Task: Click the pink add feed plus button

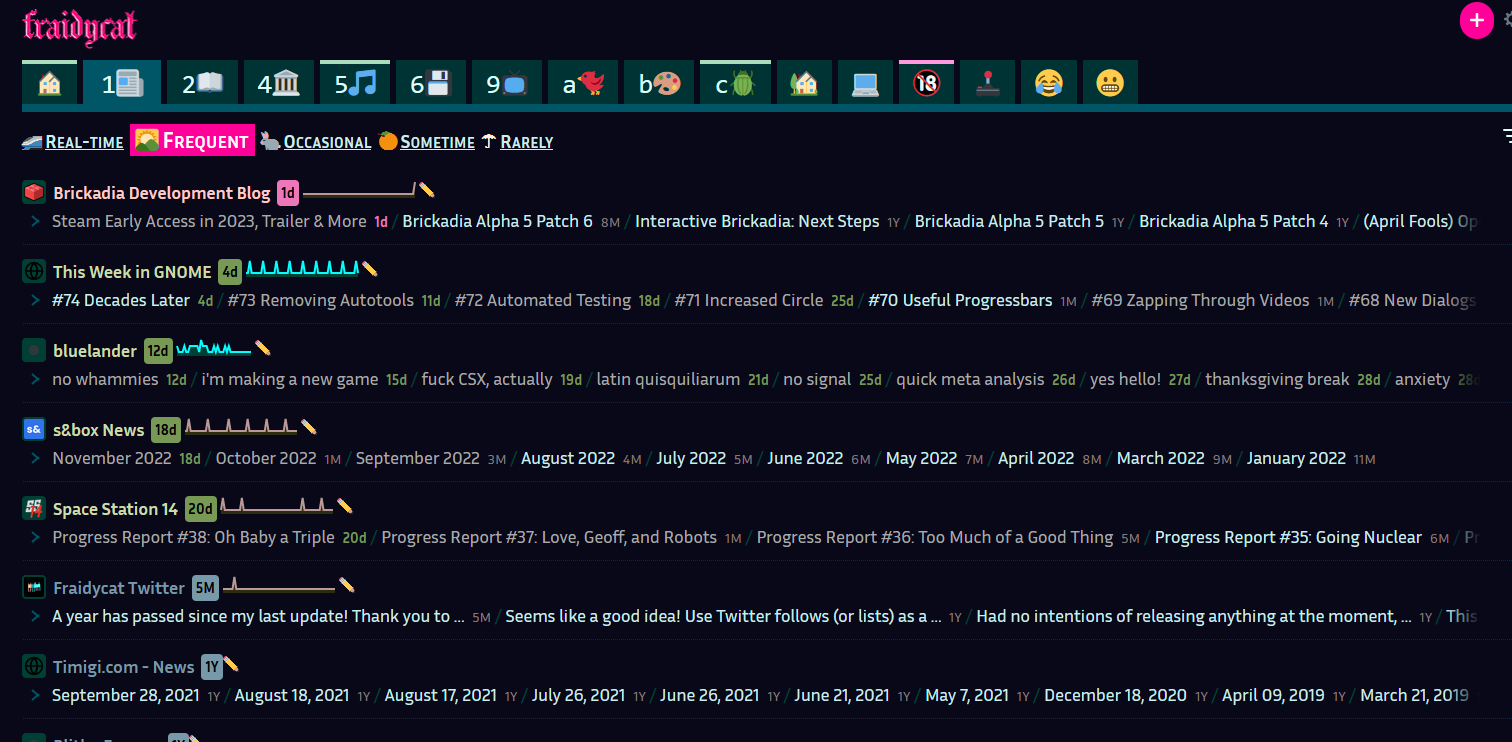Action: pos(1476,21)
